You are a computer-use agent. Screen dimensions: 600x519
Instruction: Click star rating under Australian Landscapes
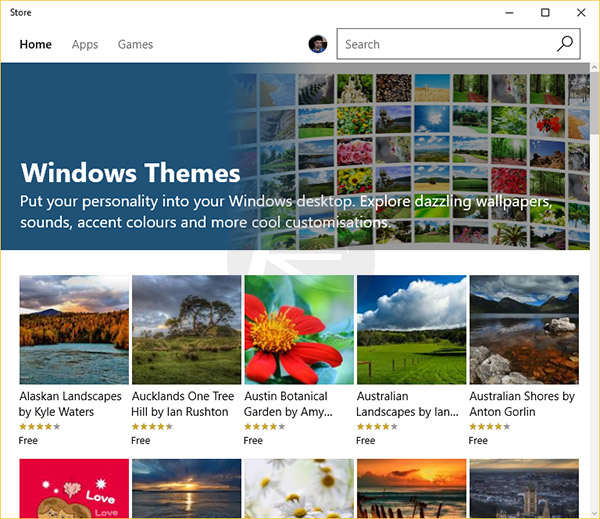pos(377,426)
